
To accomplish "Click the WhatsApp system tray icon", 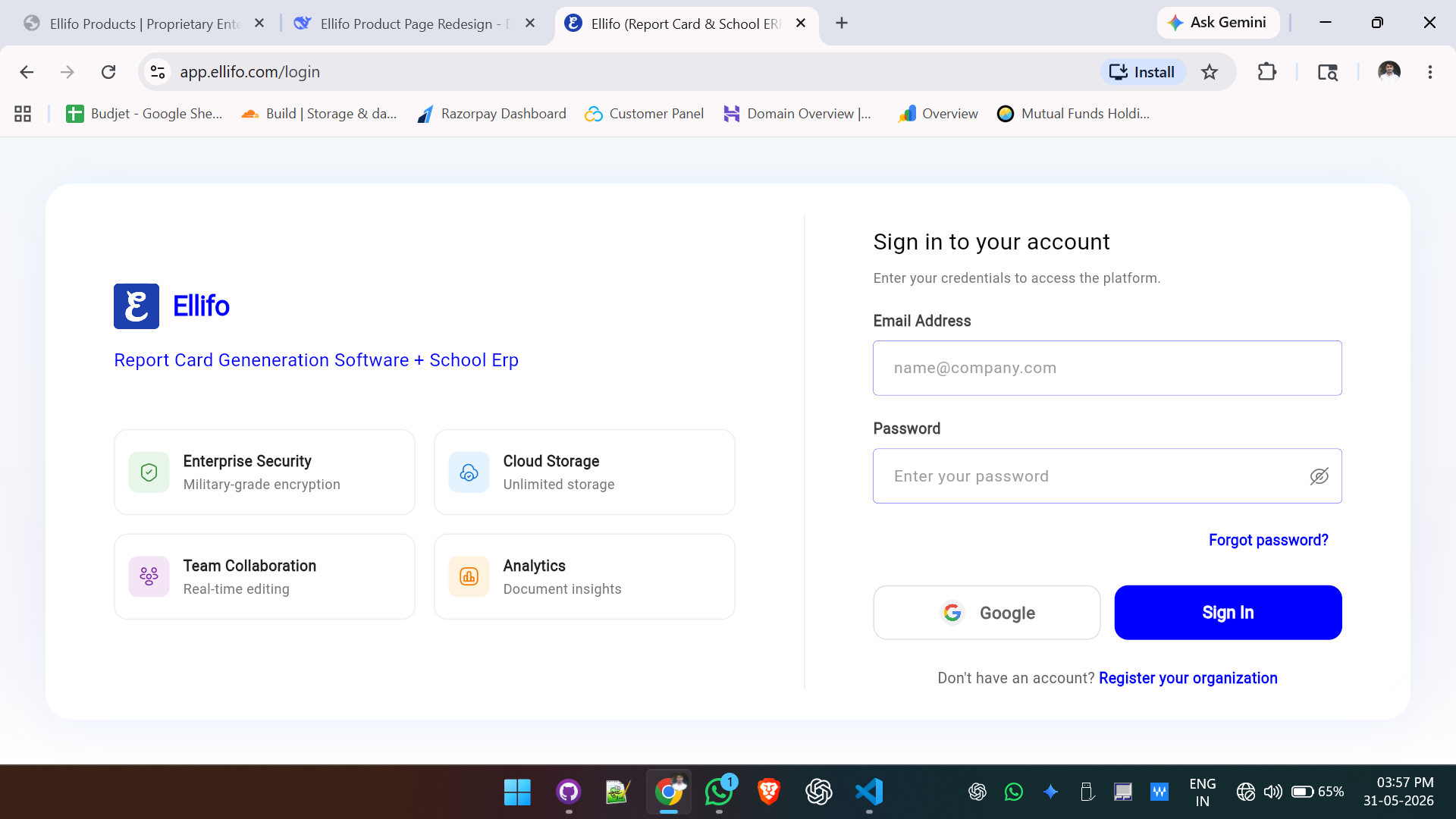I will point(1014,792).
